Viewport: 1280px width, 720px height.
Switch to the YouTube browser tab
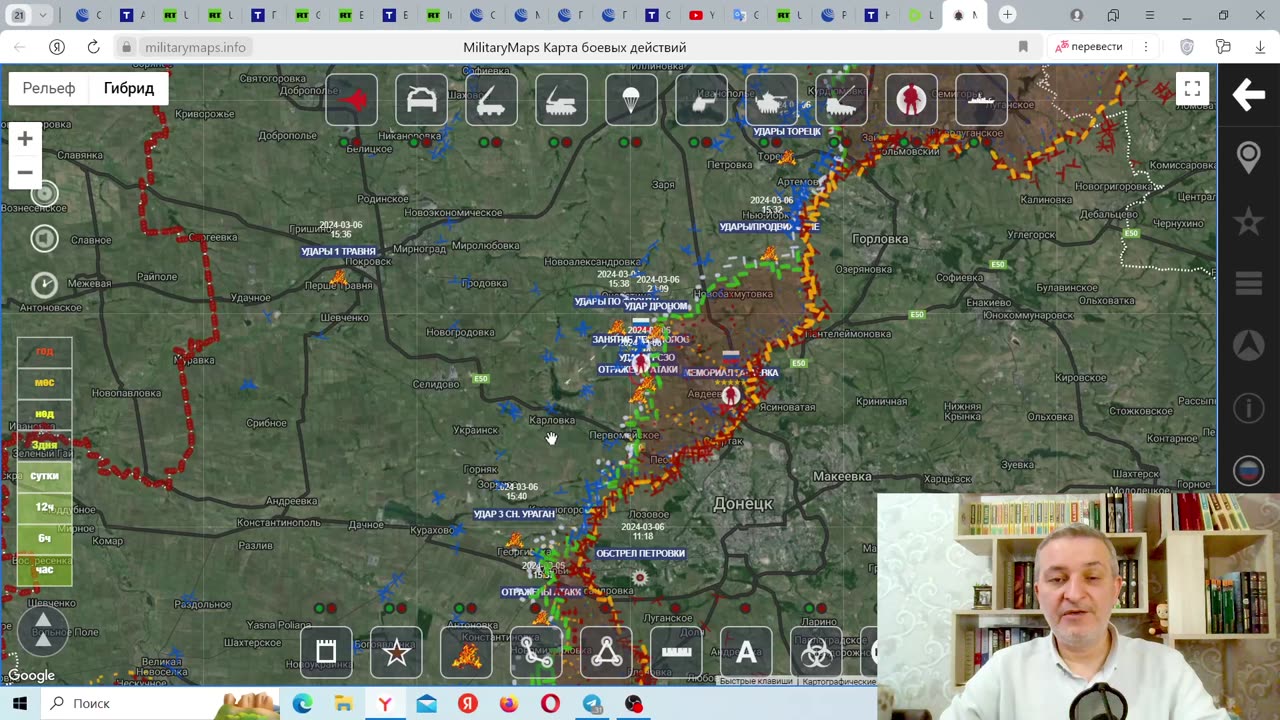tap(701, 15)
